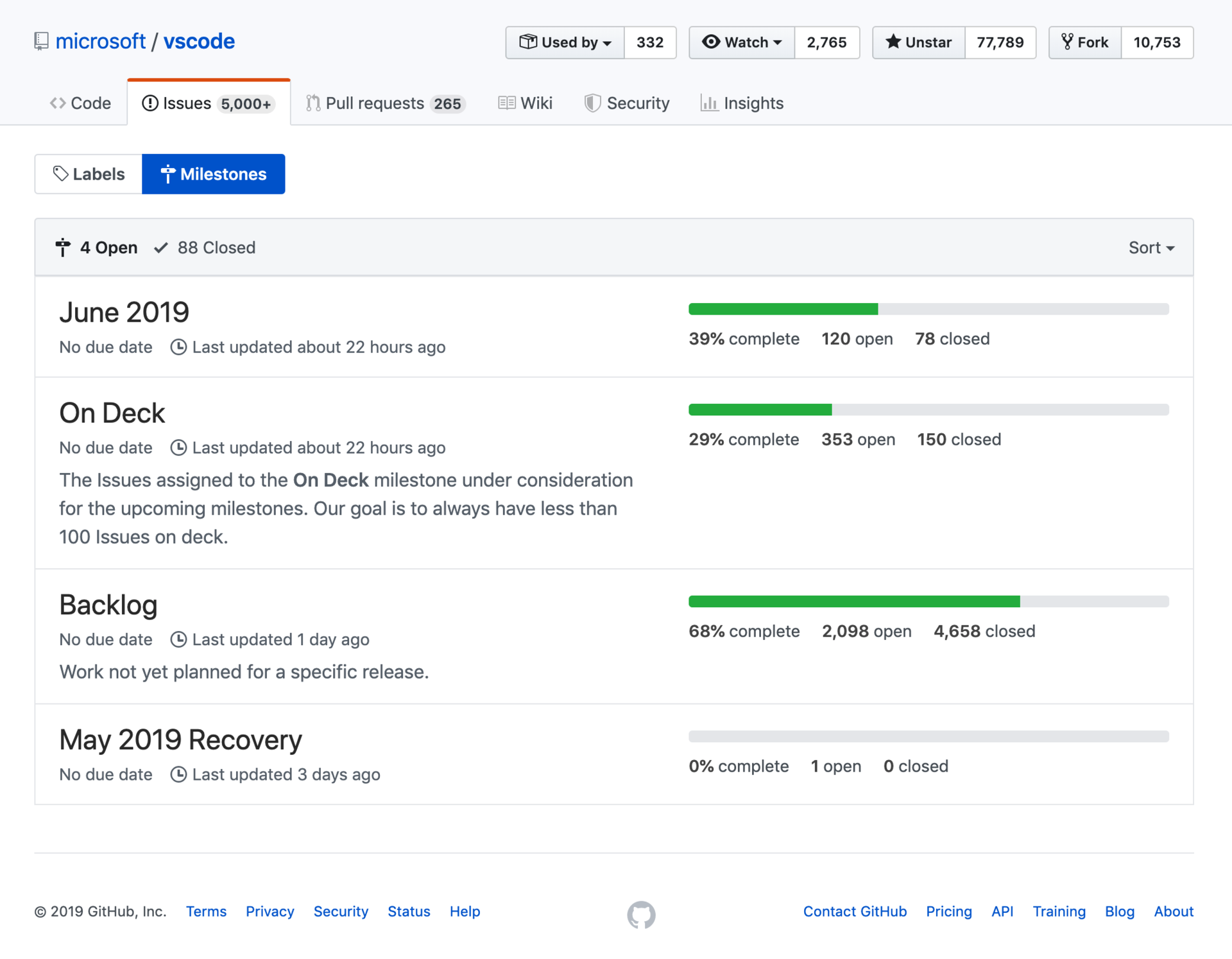Expand the Watch dropdown
1232x959 pixels.
coord(742,42)
